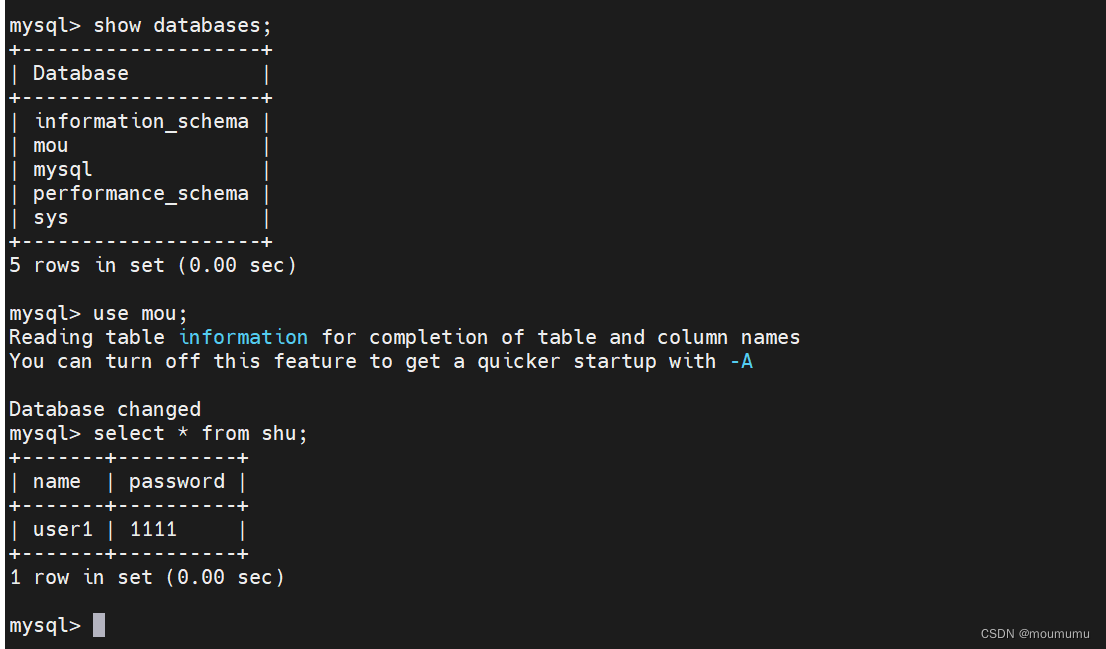Viewport: 1106px width, 649px height.
Task: Click the name column header
Action: (x=57, y=481)
